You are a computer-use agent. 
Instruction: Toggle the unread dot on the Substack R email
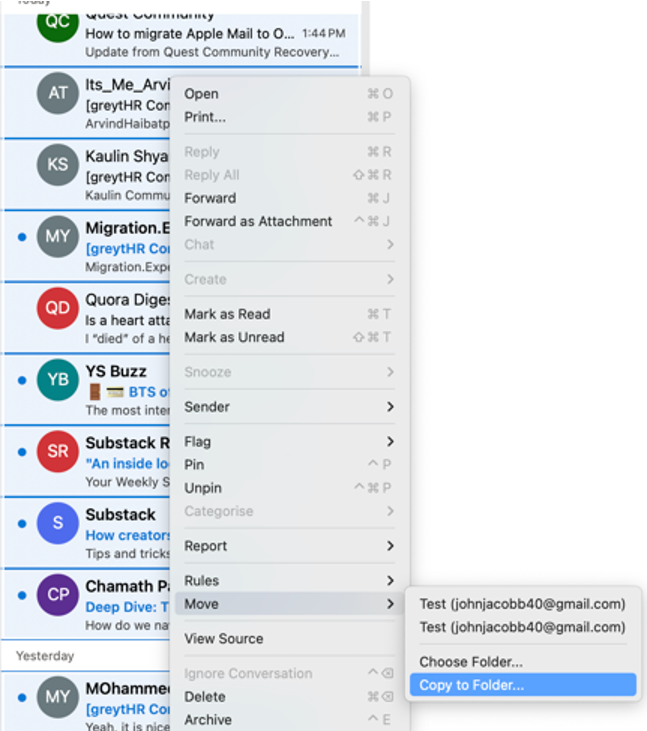coord(22,452)
